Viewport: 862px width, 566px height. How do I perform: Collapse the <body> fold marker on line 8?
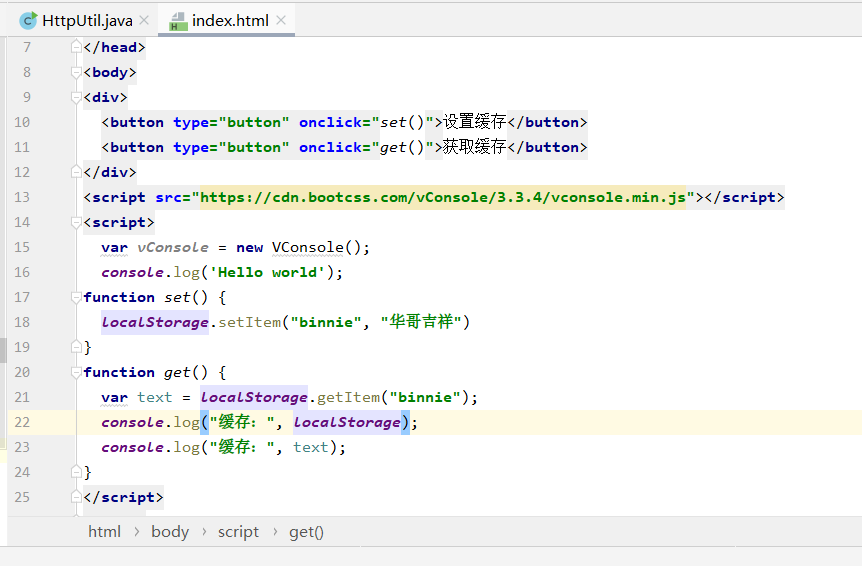pos(76,72)
